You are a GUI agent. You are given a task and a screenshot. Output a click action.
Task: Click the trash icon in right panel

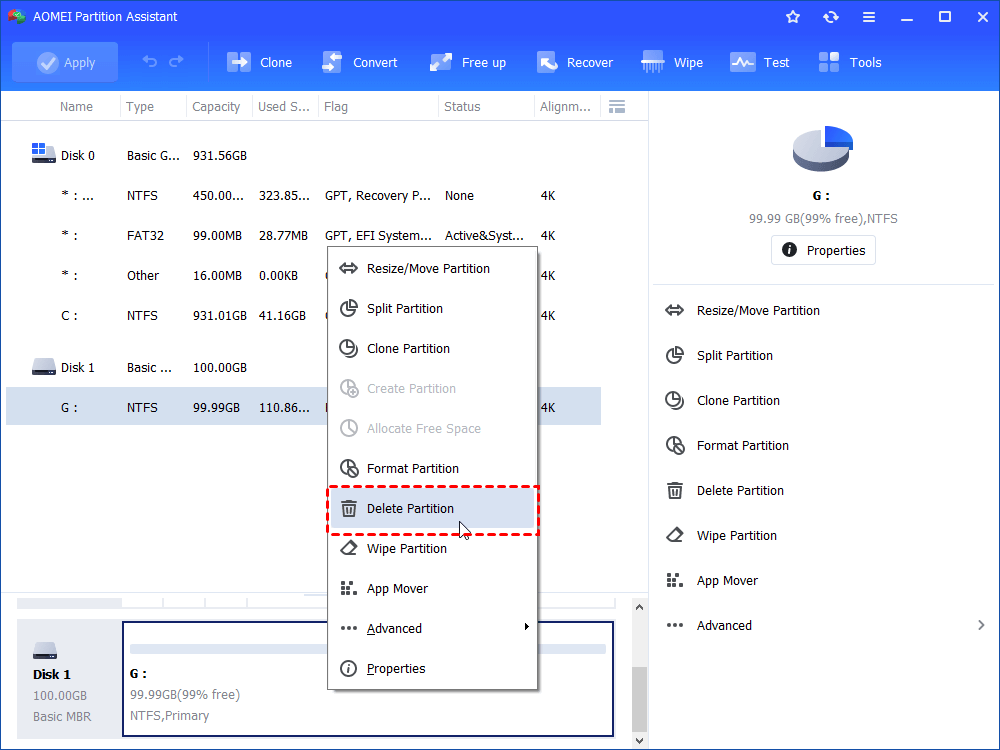[x=674, y=490]
